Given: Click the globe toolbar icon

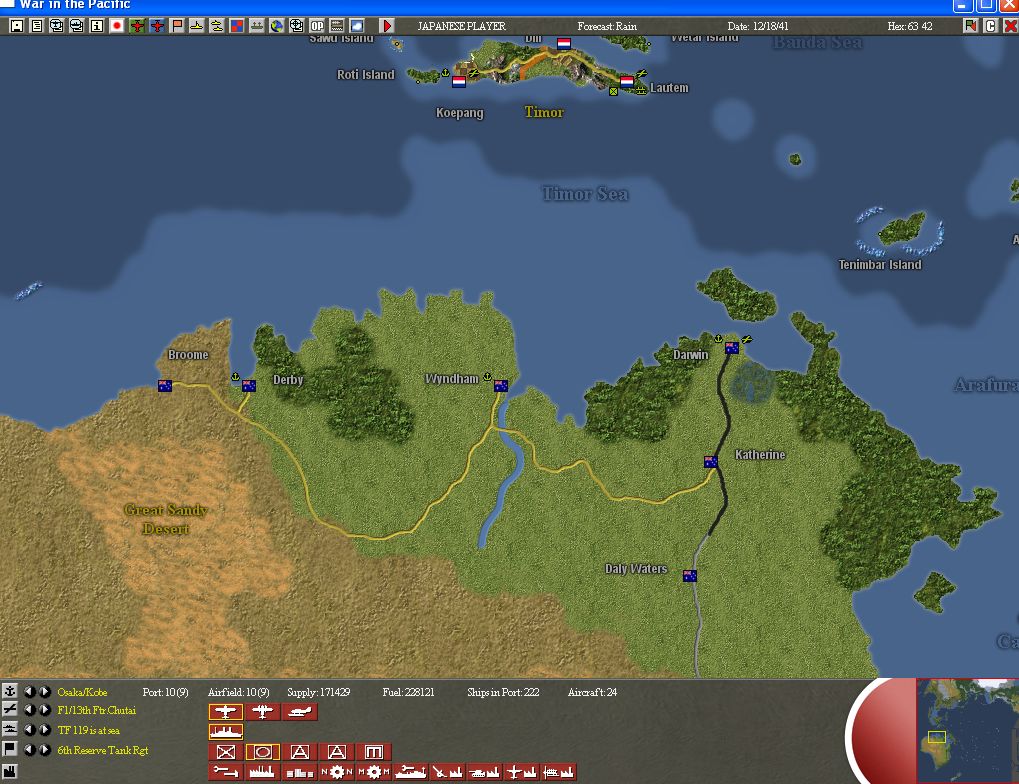Looking at the screenshot, I should click(277, 26).
